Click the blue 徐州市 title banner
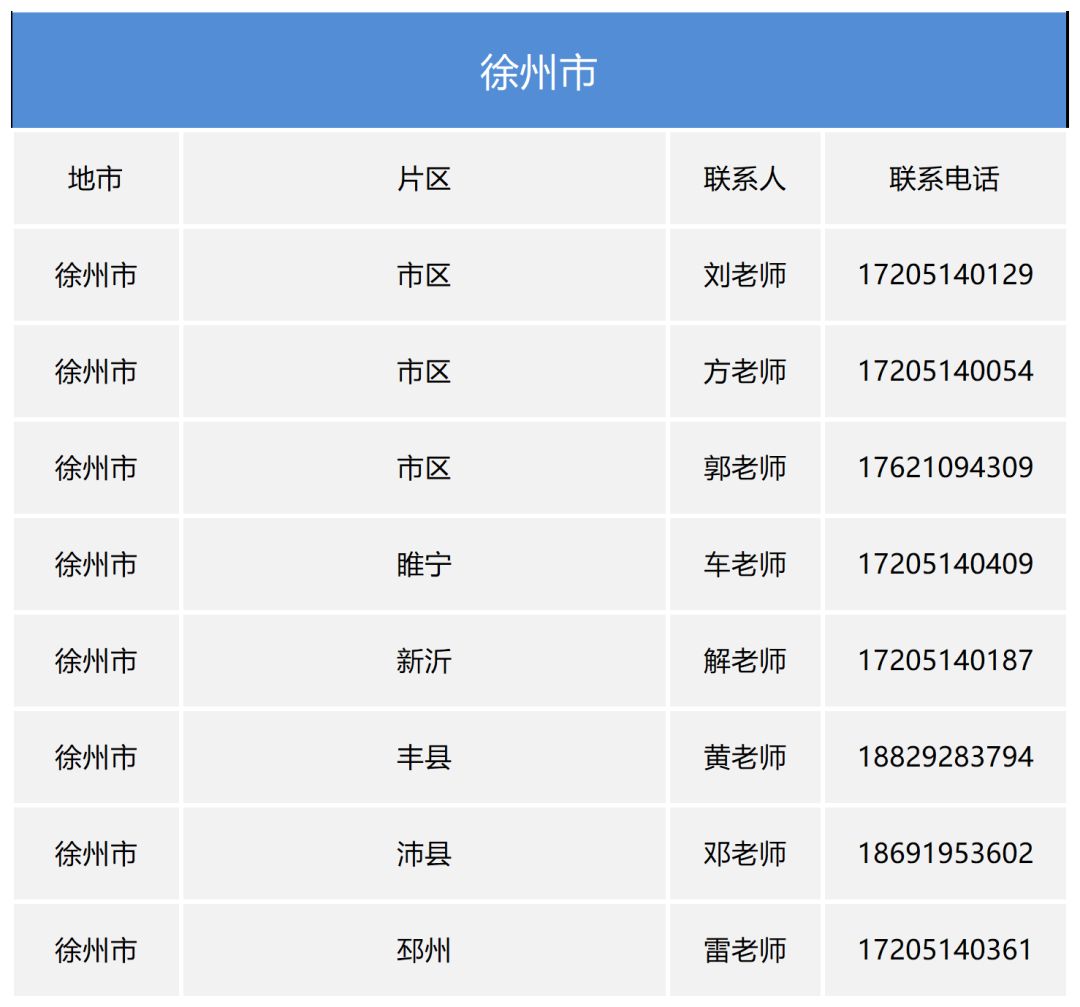The width and height of the screenshot is (1080, 1007). point(540,70)
